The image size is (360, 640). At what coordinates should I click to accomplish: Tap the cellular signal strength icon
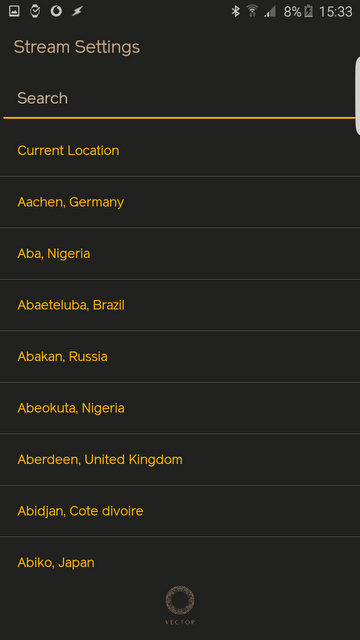[270, 11]
